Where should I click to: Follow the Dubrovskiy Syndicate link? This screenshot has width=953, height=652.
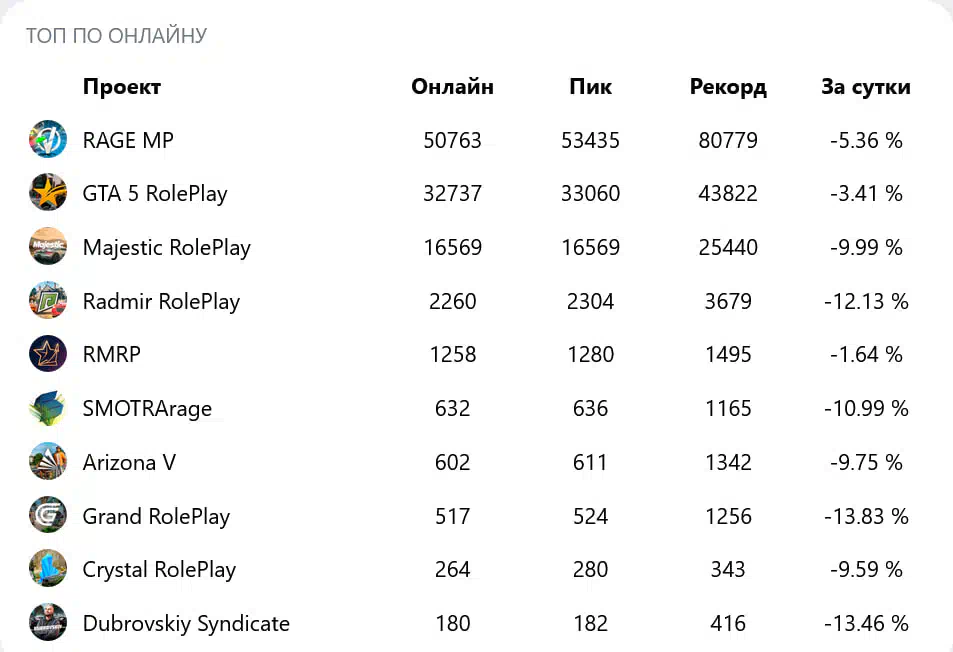[186, 623]
